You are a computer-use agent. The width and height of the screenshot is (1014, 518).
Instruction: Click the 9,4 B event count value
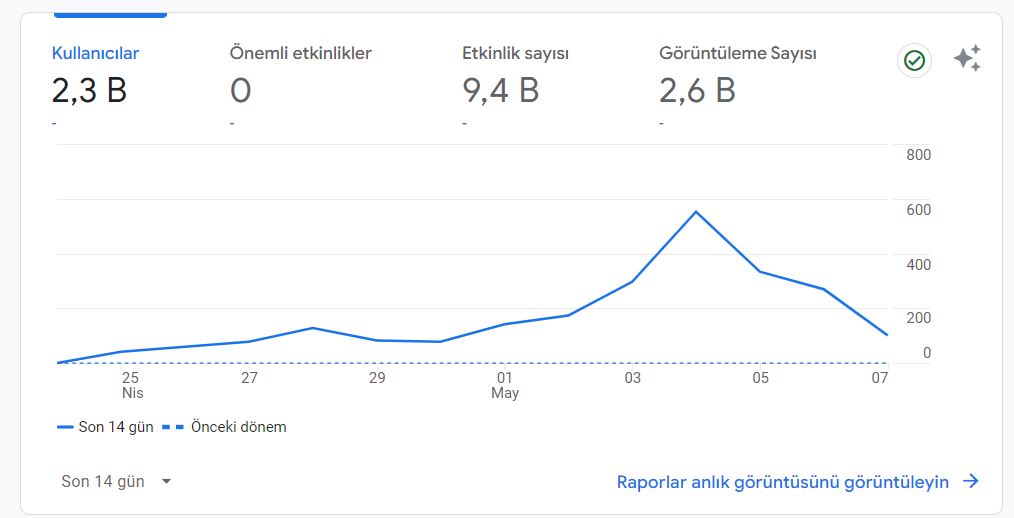coord(501,90)
